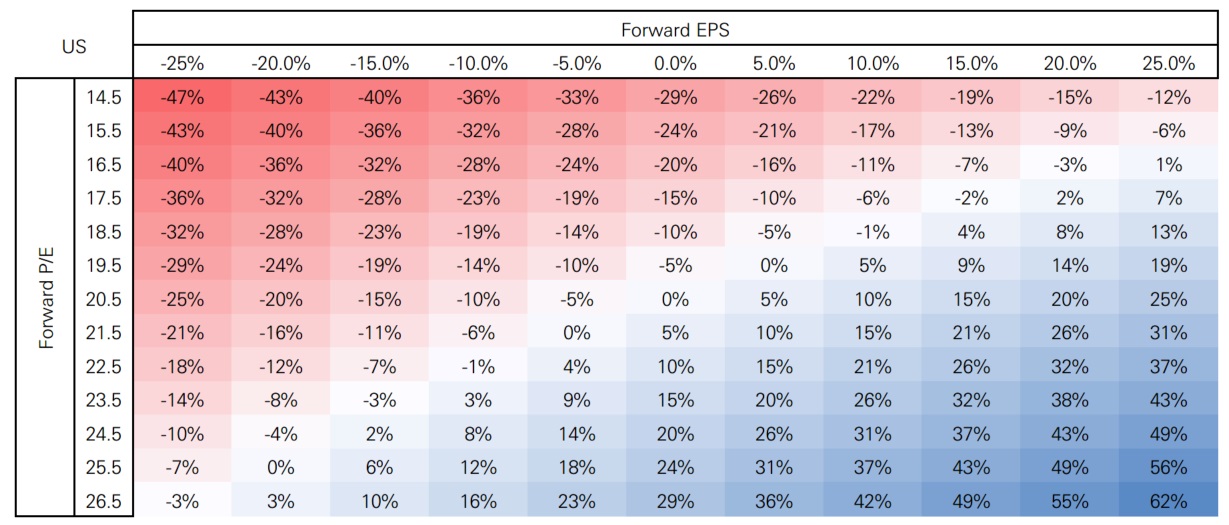Select the 26.5 Forward P/E row header

(104, 500)
